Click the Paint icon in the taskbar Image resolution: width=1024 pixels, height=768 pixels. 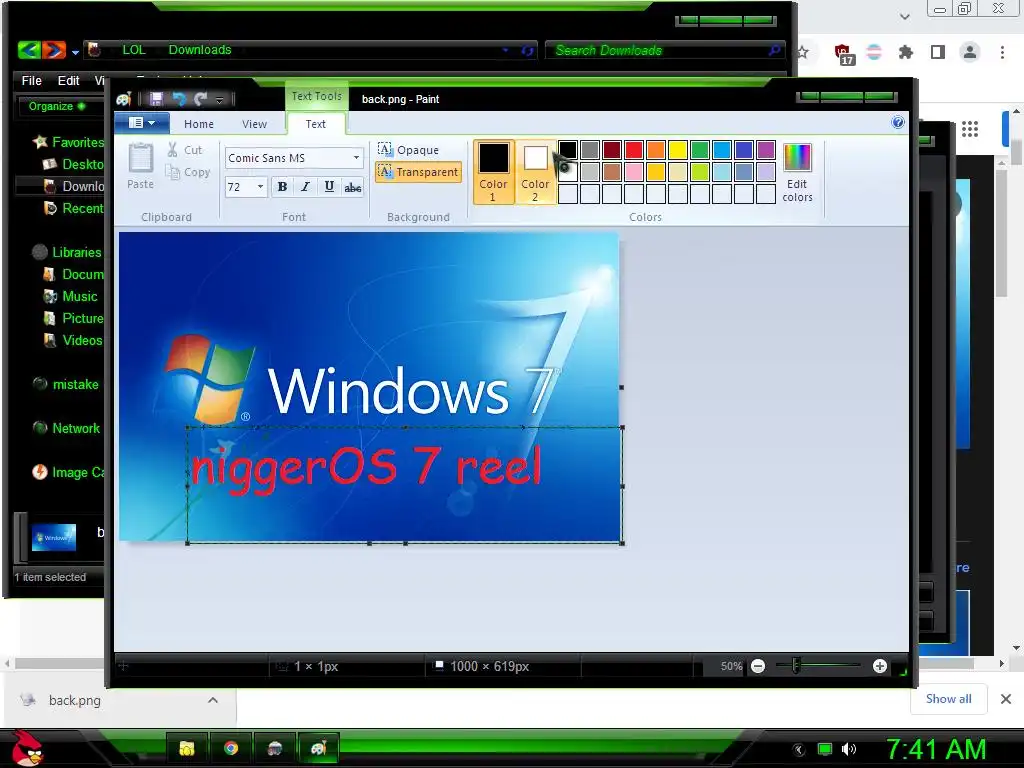tap(318, 748)
